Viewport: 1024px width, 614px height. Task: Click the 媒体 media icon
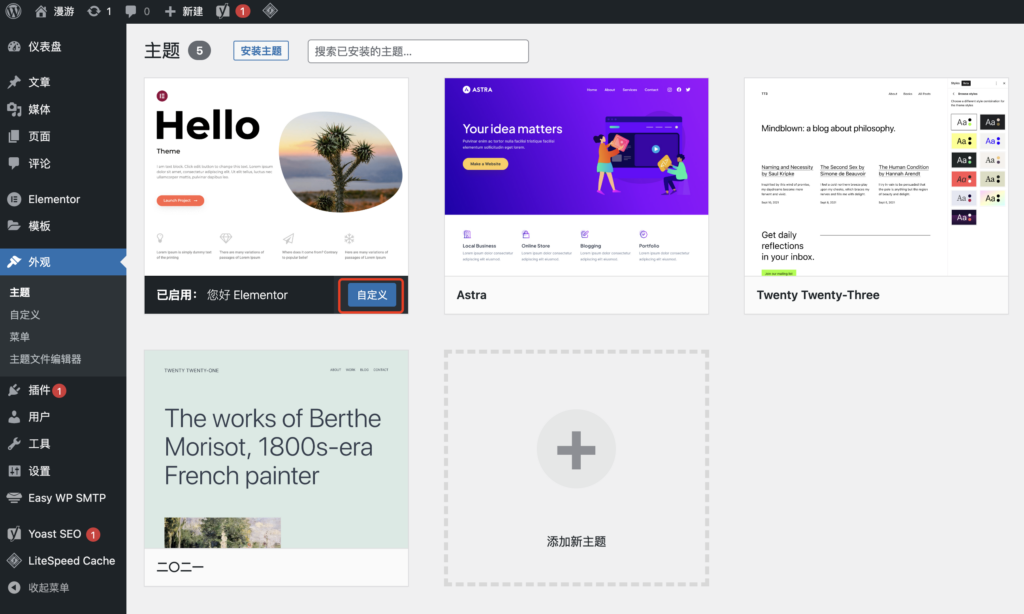14,109
